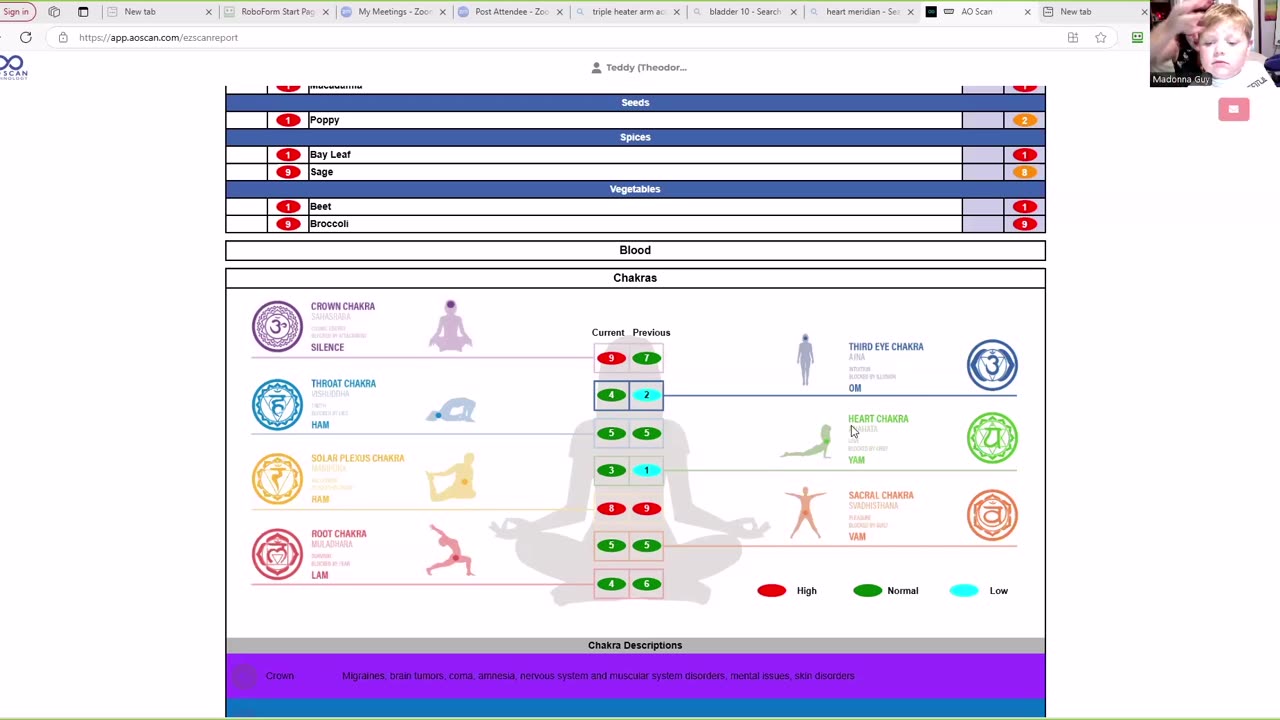Image resolution: width=1280 pixels, height=720 pixels.
Task: Click the Previous column label
Action: coord(651,333)
